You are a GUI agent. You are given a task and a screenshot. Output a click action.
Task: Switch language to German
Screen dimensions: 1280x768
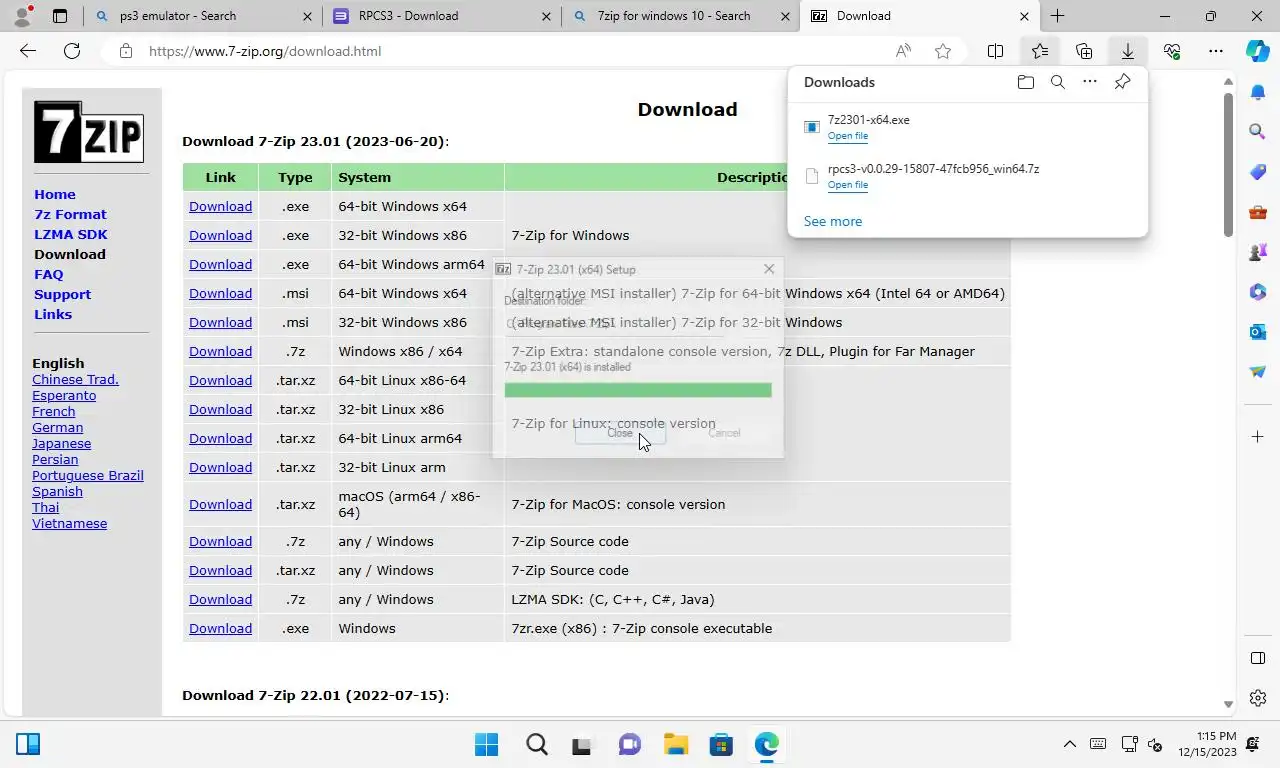[x=57, y=427]
